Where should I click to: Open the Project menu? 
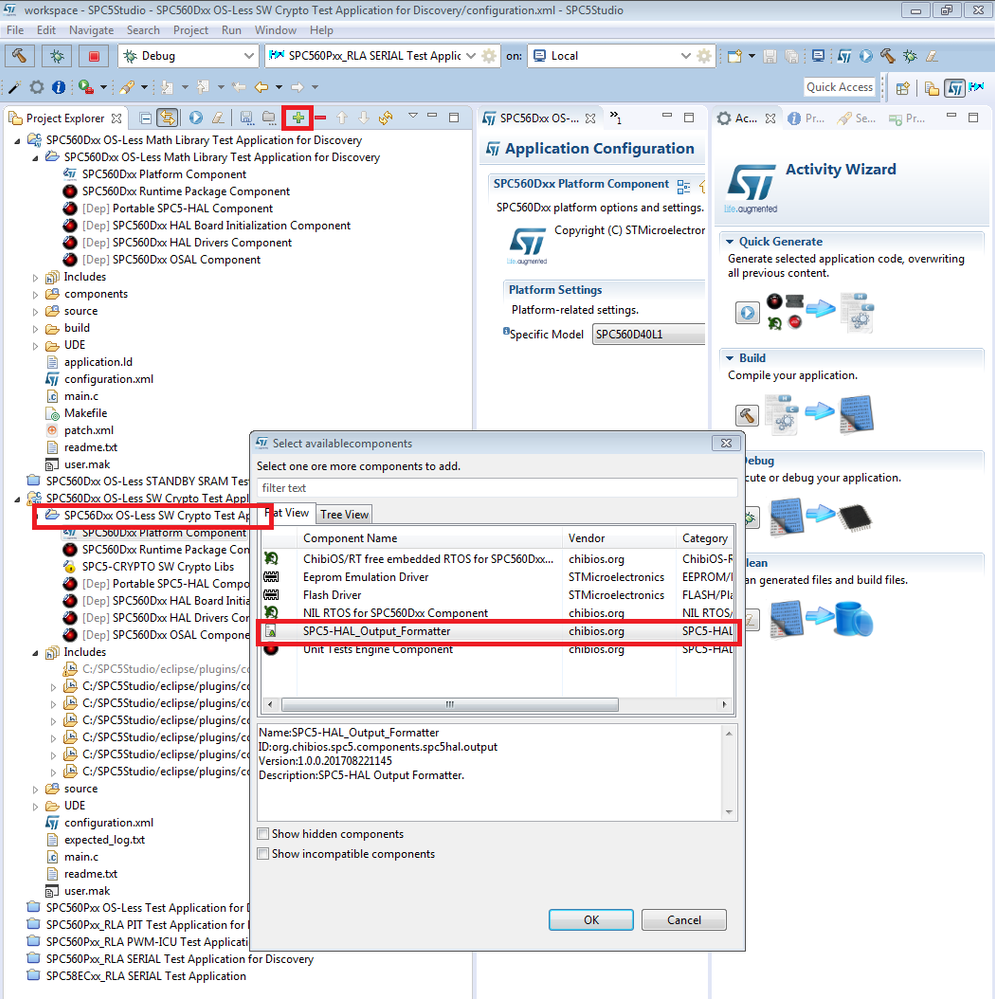(190, 30)
